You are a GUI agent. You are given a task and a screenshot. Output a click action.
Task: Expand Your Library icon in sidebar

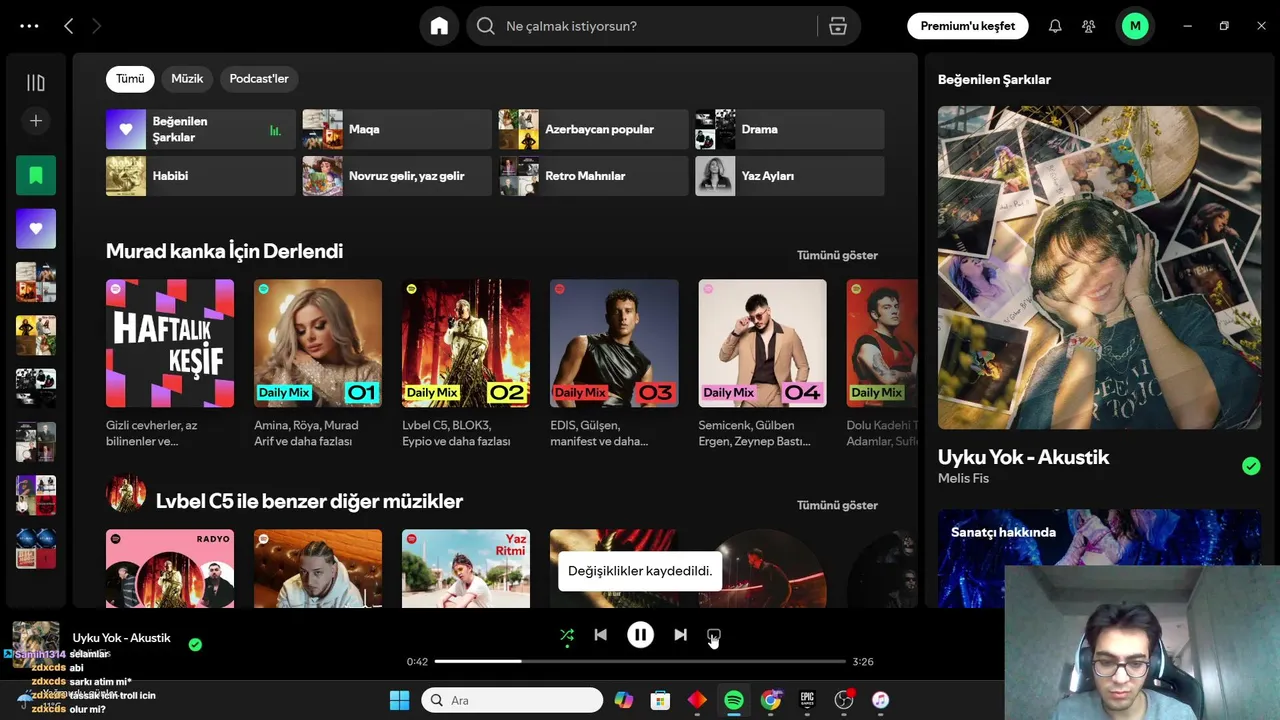point(36,83)
